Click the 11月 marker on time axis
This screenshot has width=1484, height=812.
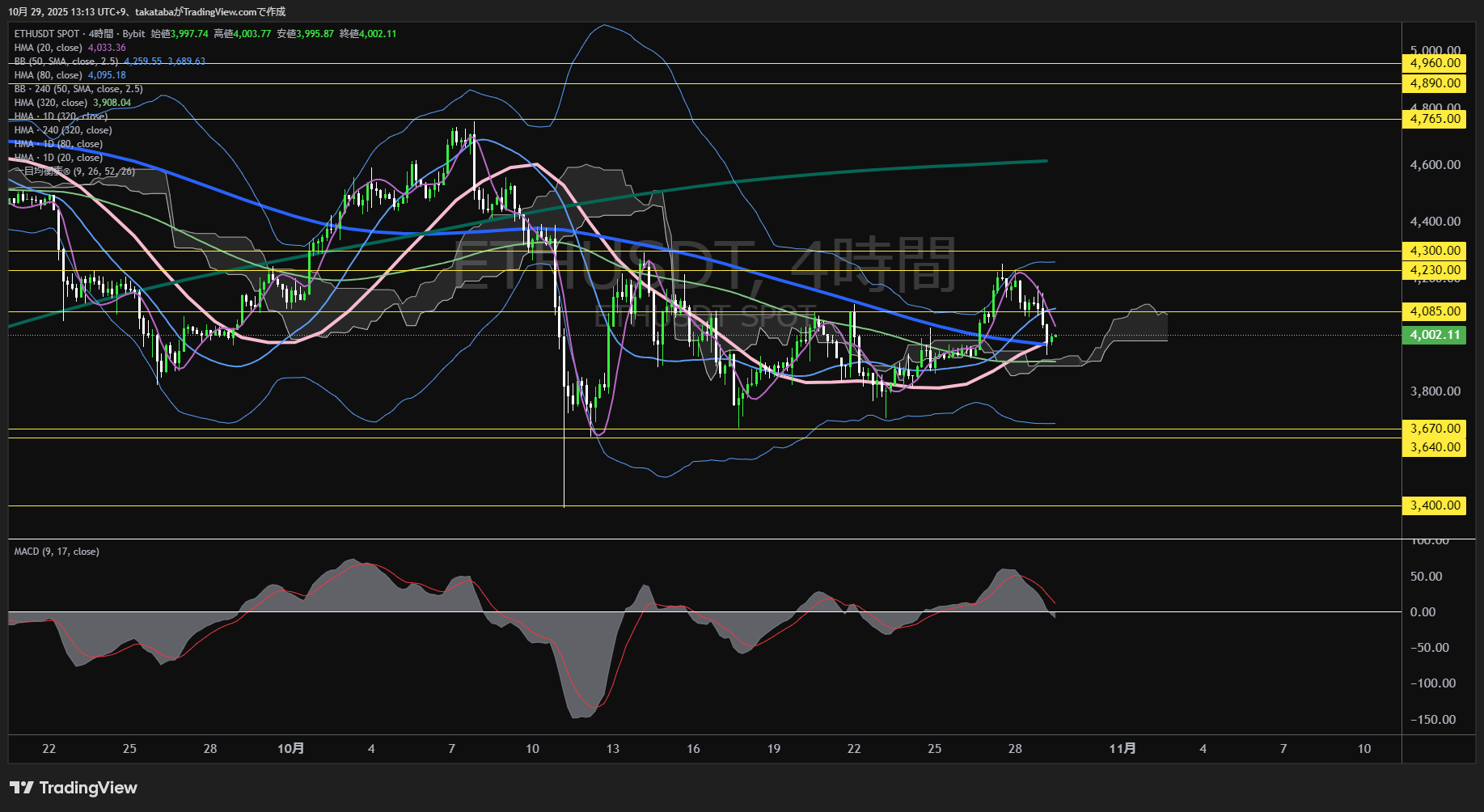1122,749
